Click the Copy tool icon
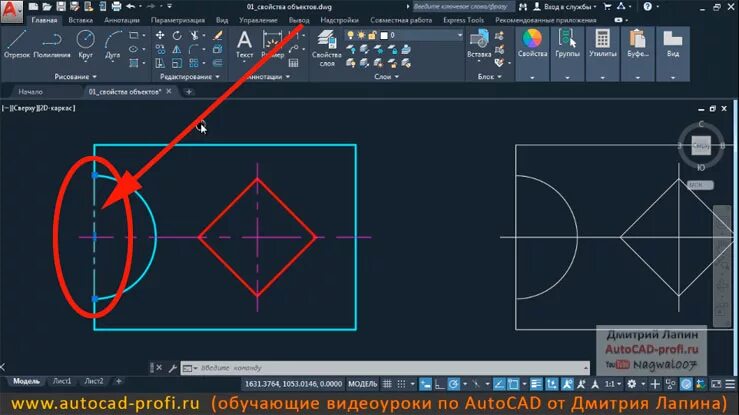 [160, 49]
